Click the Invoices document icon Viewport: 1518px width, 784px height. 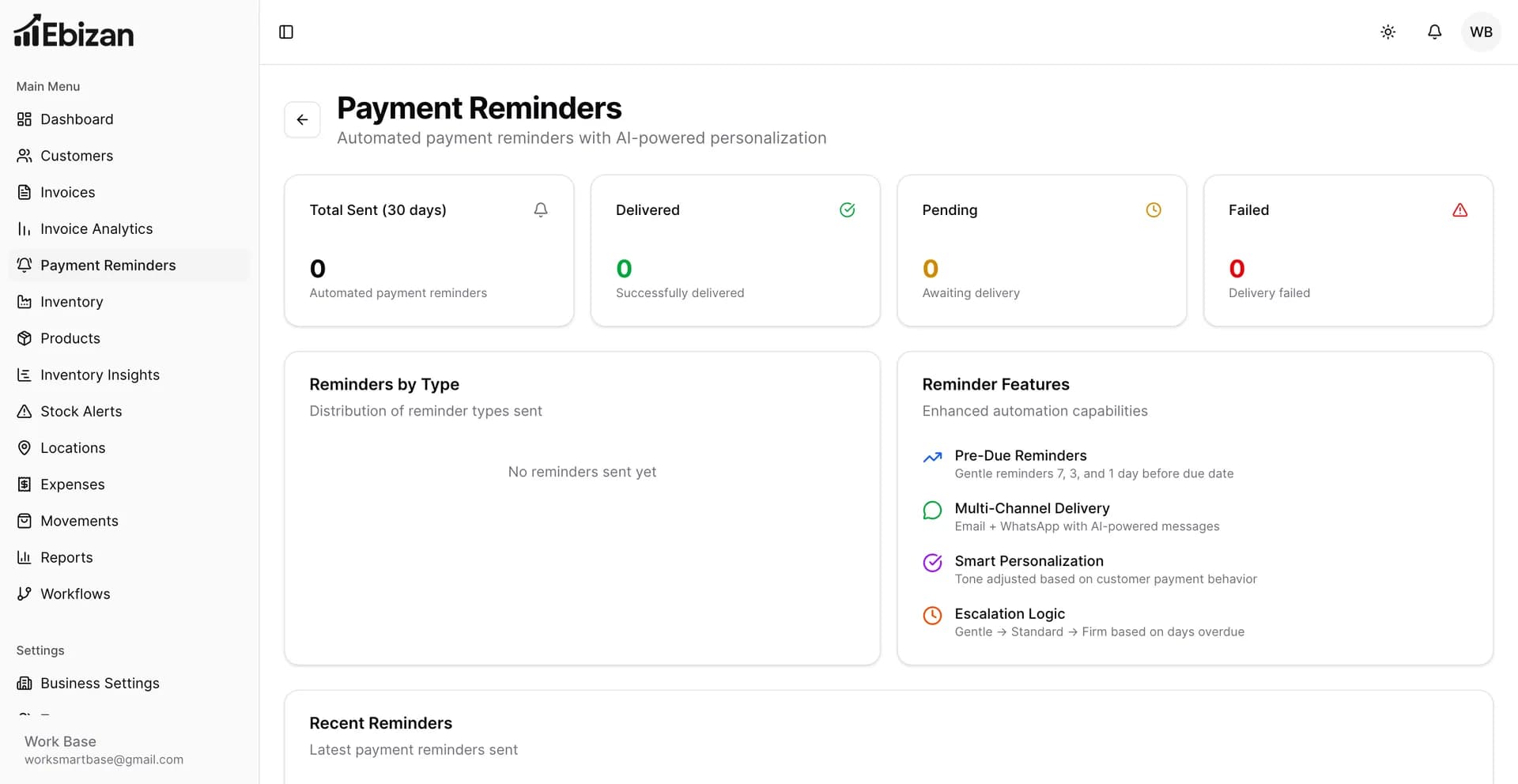click(25, 192)
